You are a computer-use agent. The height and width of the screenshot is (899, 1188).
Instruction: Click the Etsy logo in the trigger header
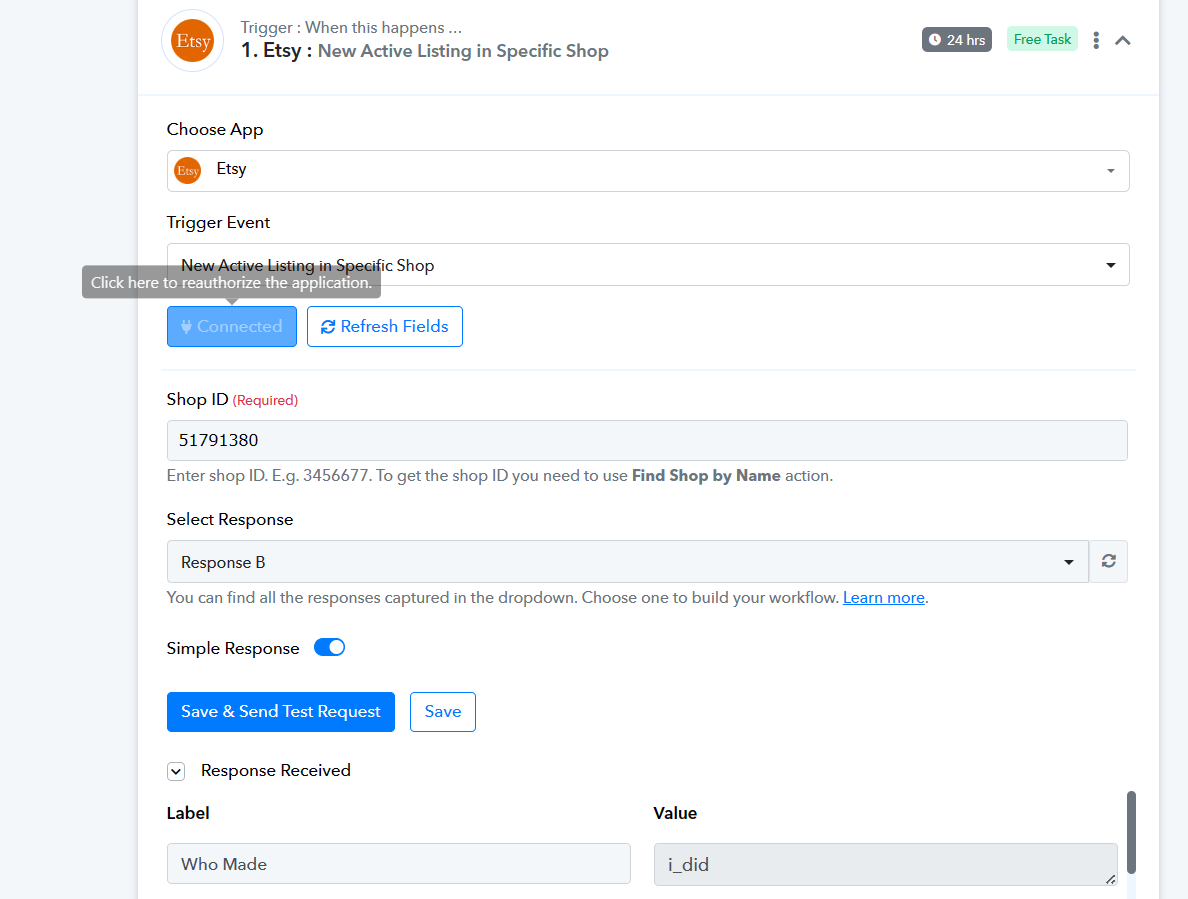click(x=192, y=41)
